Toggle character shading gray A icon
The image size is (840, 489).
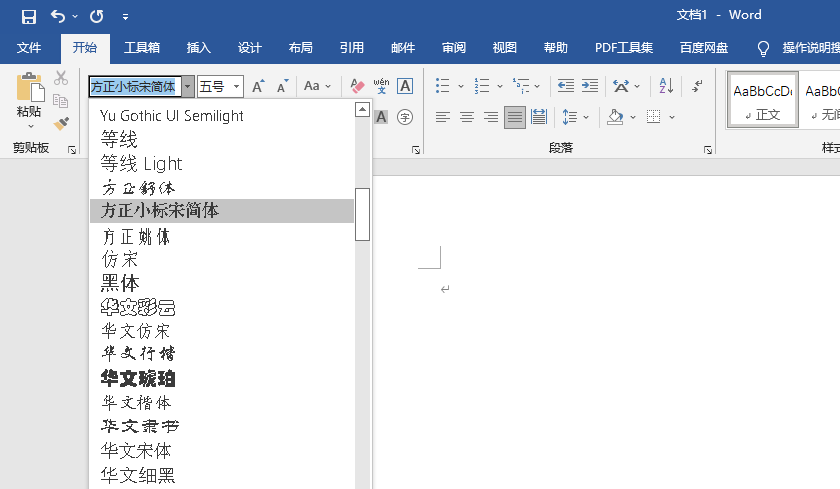click(381, 117)
